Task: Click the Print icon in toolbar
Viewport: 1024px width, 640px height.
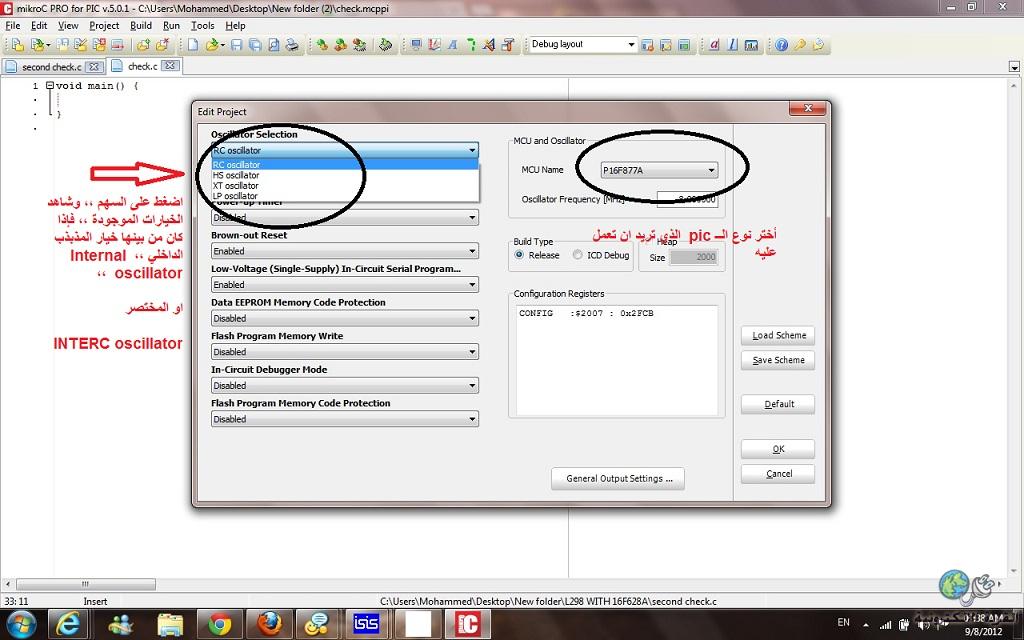Action: click(x=292, y=45)
